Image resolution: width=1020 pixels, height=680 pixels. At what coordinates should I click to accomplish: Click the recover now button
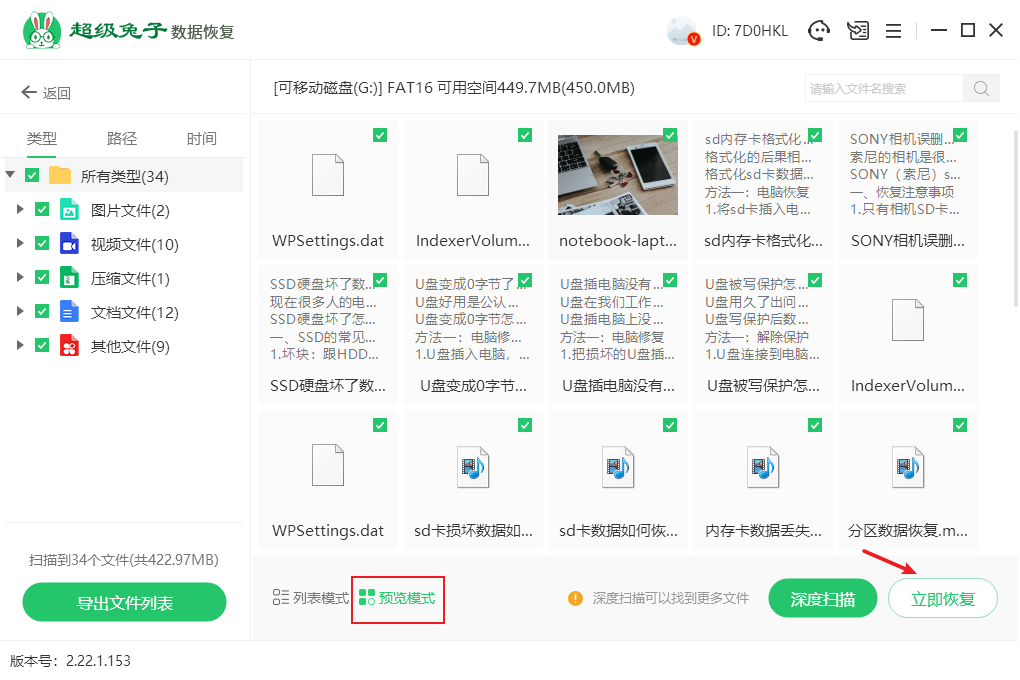coord(942,599)
